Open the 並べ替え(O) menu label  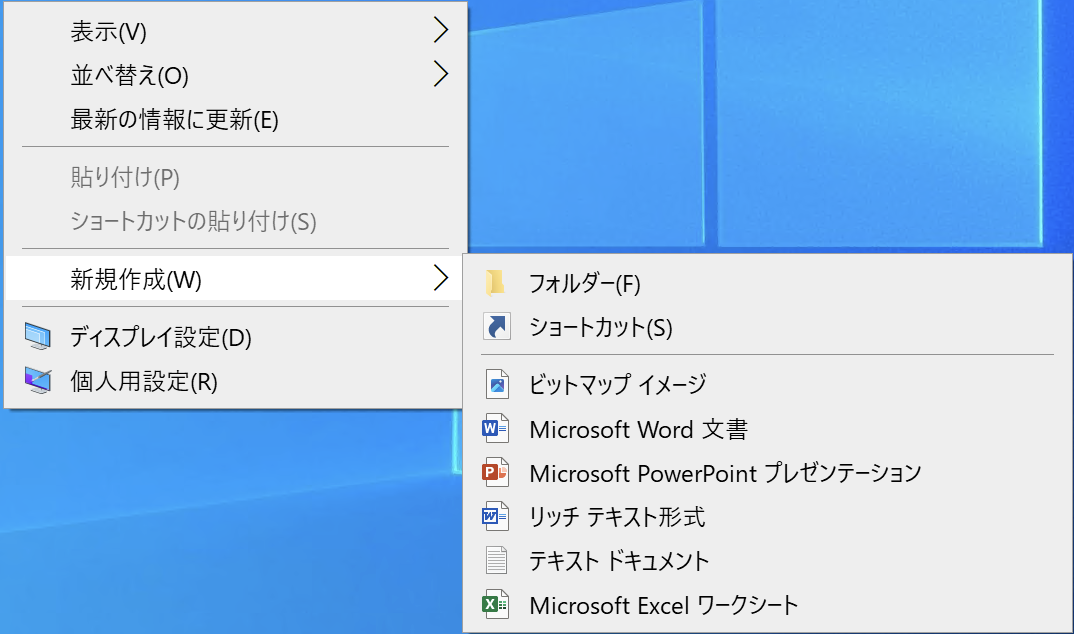[x=129, y=75]
